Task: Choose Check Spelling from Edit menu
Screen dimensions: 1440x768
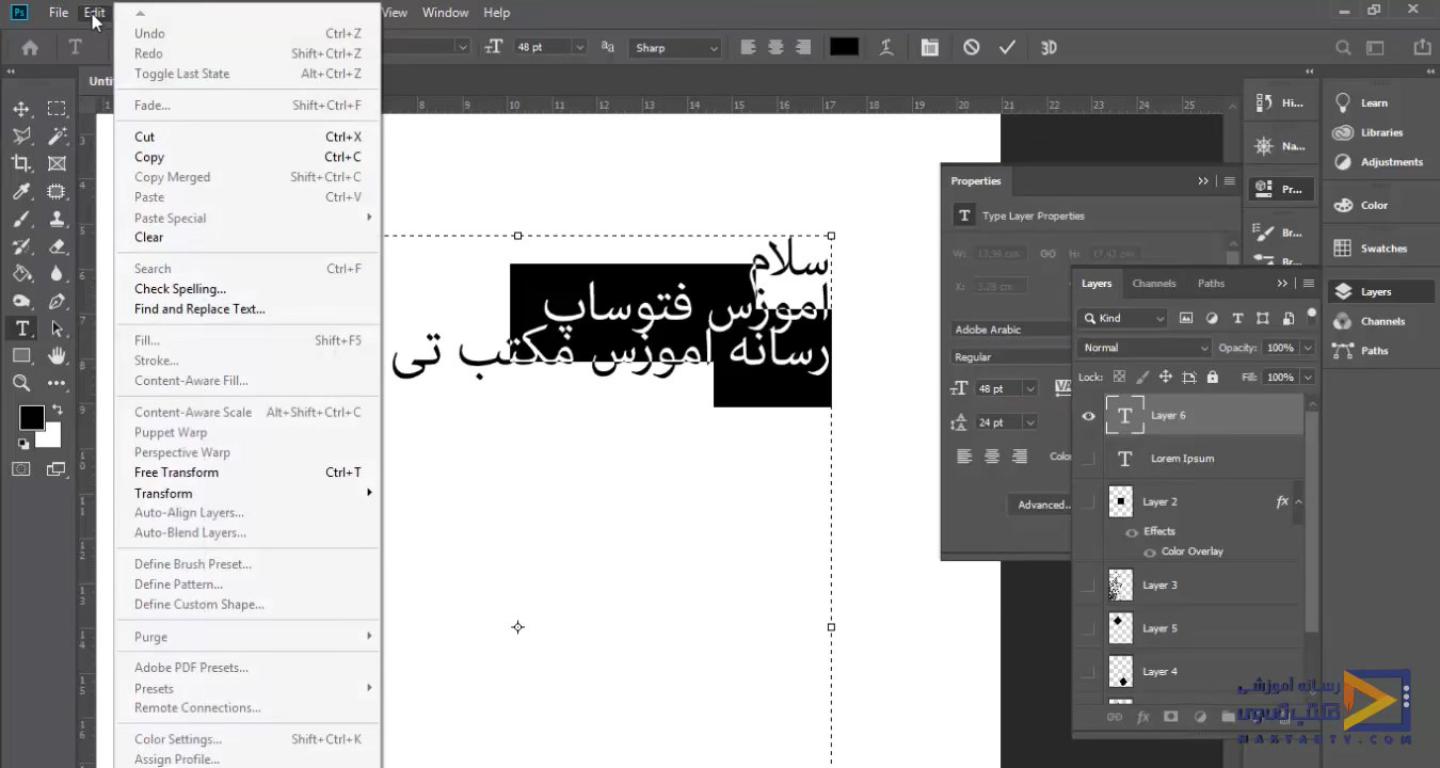Action: [x=248, y=289]
